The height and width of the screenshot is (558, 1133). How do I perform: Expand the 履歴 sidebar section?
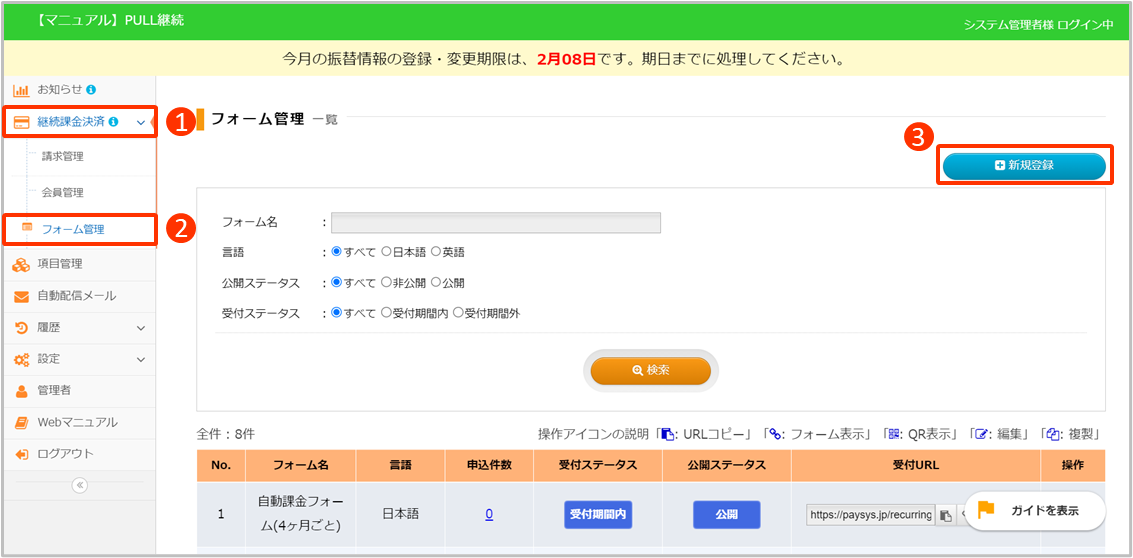tap(141, 327)
